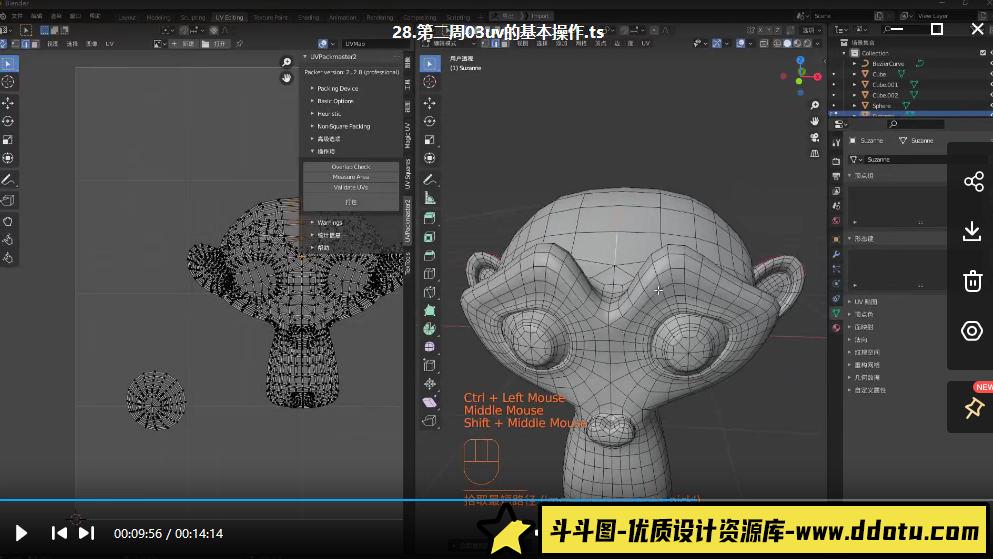
Task: Click the 3D viewport zoom magnifier icon
Action: [814, 104]
